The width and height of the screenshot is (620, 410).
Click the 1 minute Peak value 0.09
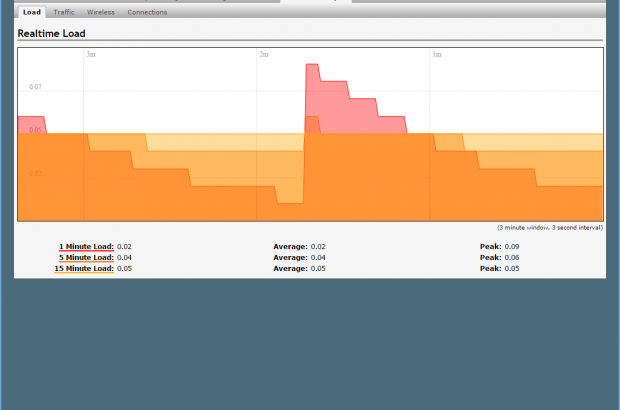coord(512,245)
